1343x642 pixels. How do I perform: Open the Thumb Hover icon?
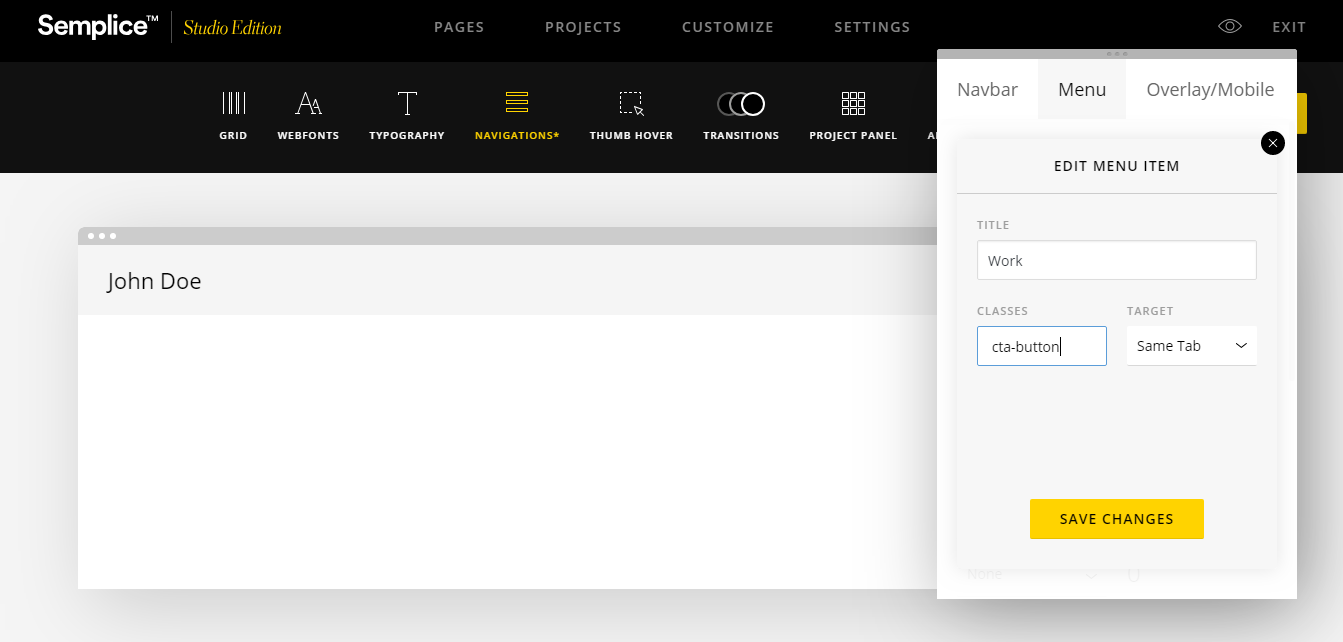(631, 104)
